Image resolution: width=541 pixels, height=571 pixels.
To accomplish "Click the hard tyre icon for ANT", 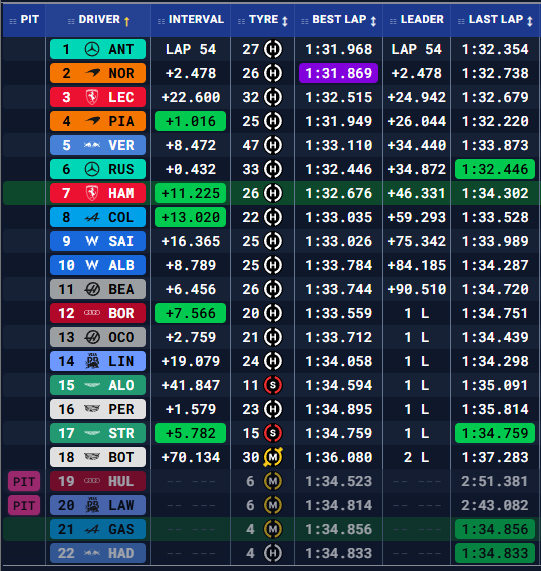I will pos(273,49).
